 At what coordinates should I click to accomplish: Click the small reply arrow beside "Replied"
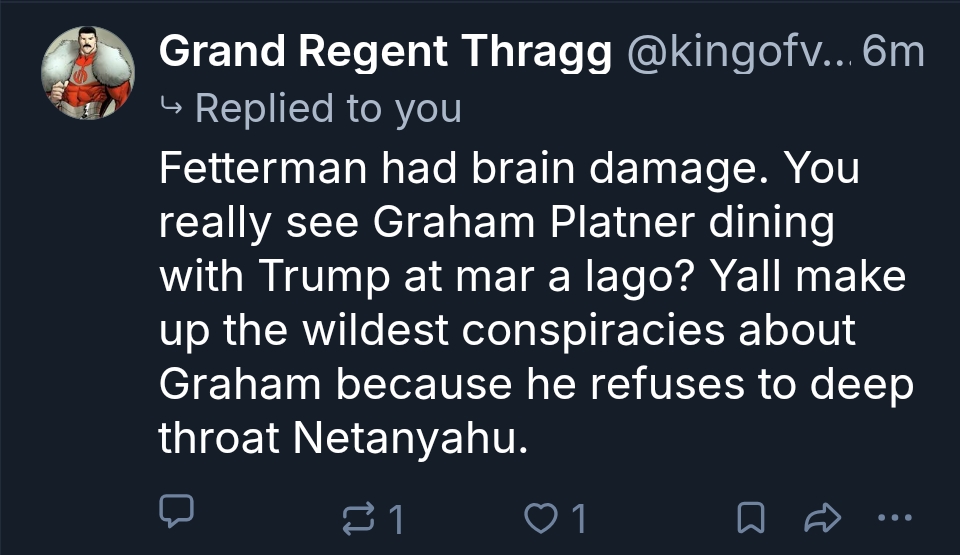coord(174,108)
